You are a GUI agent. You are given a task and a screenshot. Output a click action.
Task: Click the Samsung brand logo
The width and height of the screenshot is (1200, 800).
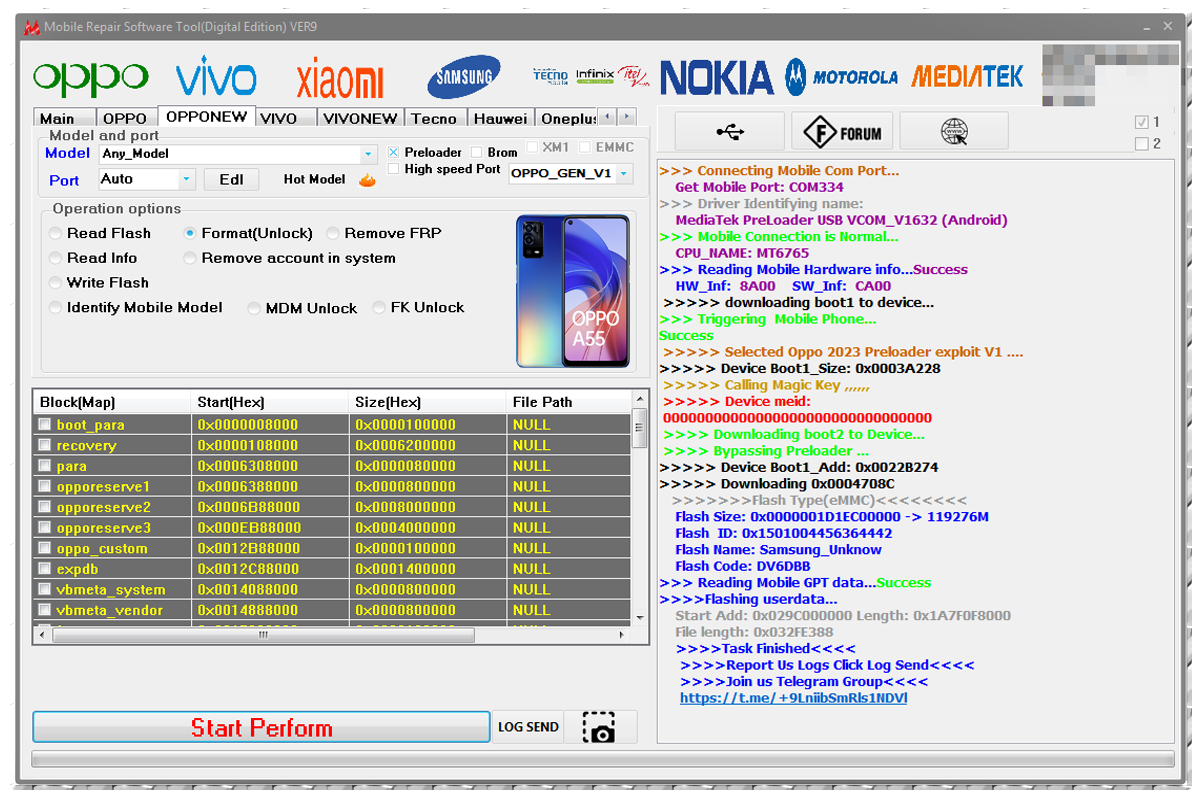[x=464, y=77]
